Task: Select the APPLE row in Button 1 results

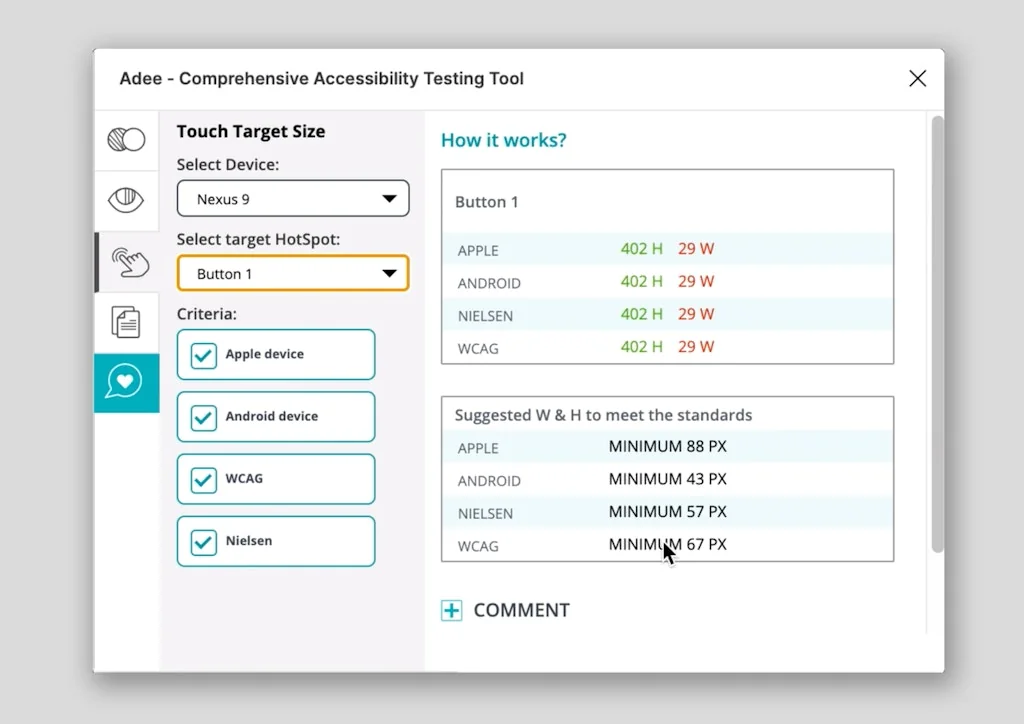Action: point(667,249)
